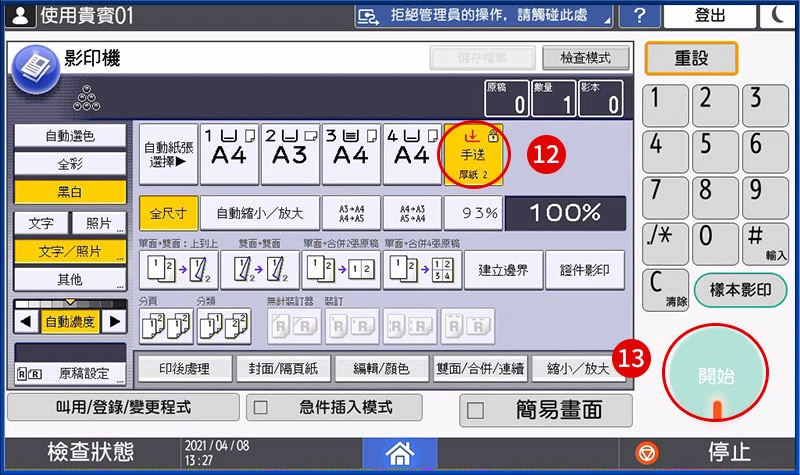Screen dimensions: 800x475
Task: Click the 檢查模式 button
Action: pos(585,58)
